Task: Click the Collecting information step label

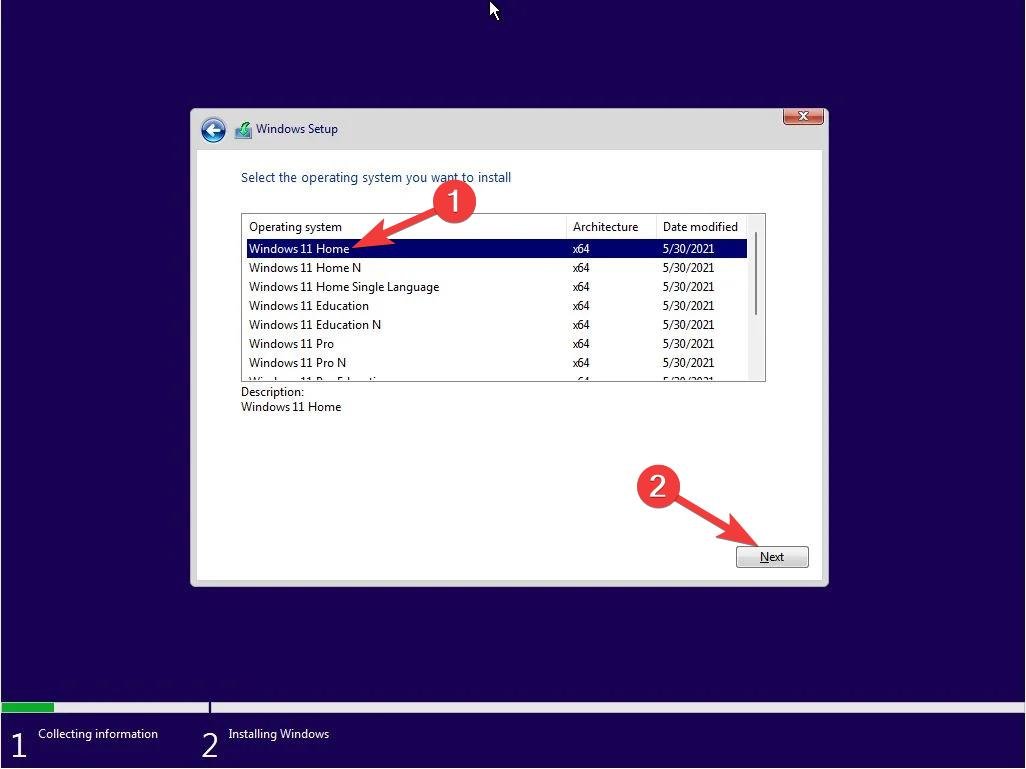Action: [x=97, y=733]
